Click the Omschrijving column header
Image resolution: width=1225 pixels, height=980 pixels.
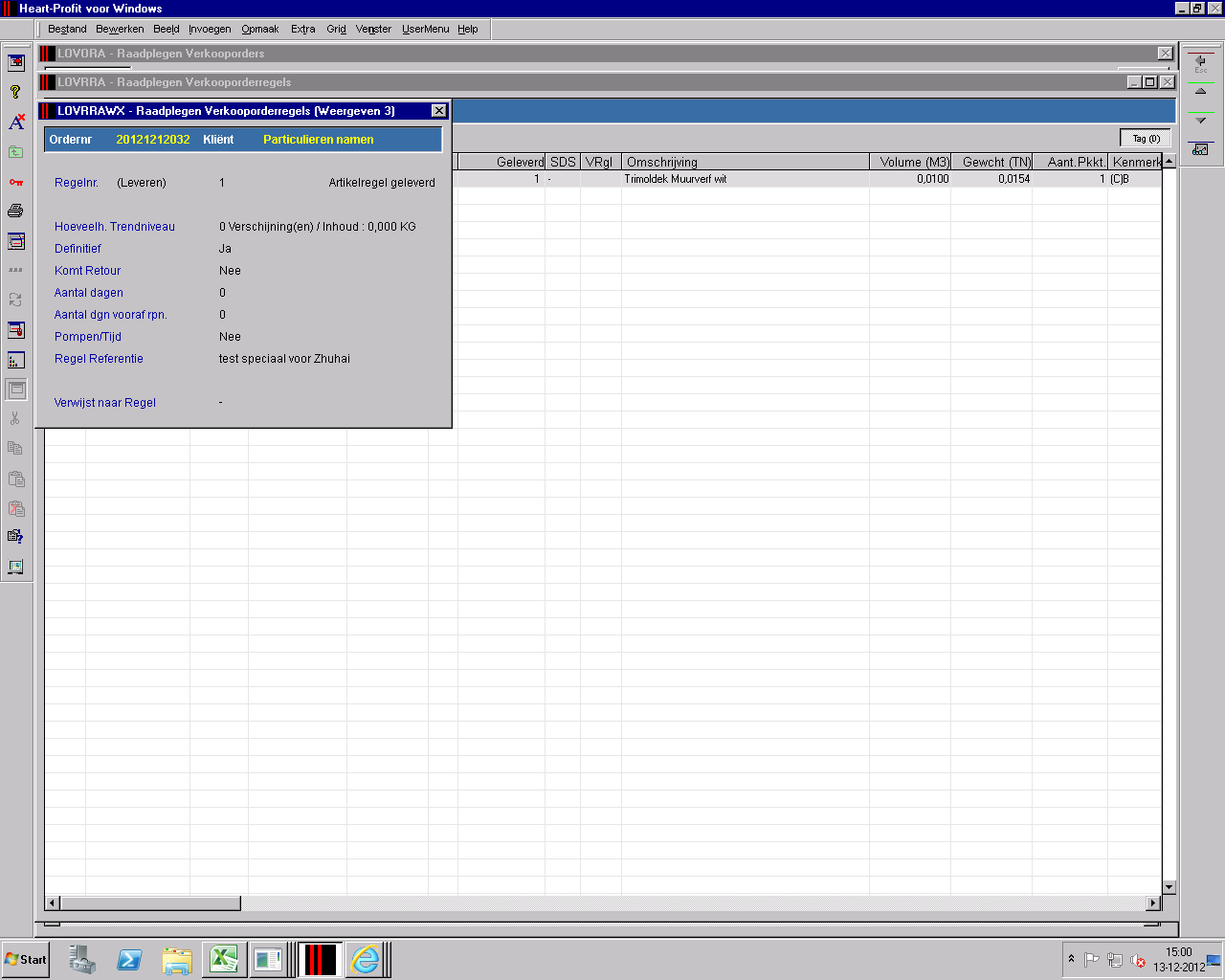tap(746, 162)
